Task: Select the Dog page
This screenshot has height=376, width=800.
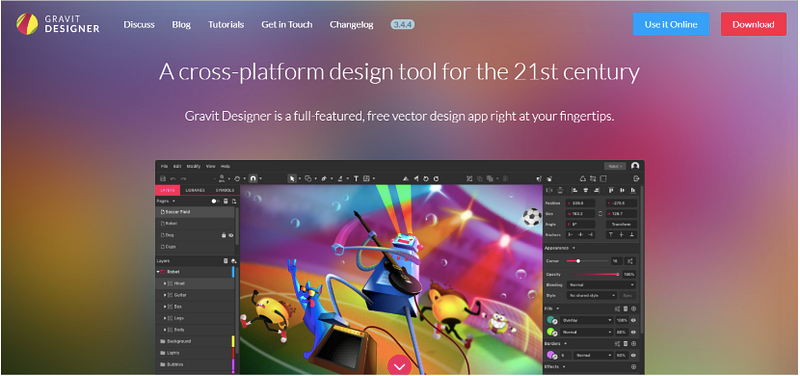Action: [x=194, y=235]
